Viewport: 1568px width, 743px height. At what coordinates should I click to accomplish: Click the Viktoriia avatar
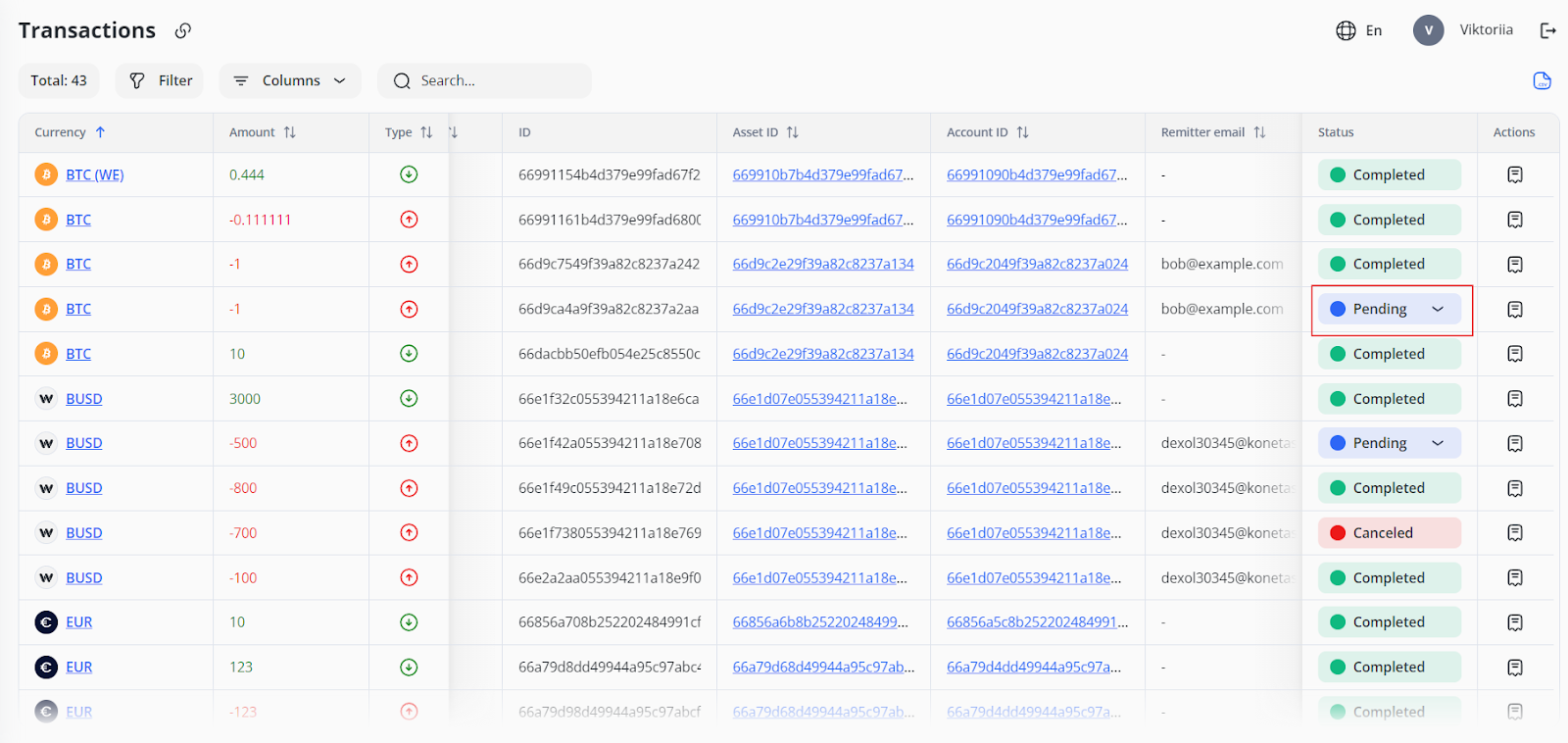(x=1428, y=30)
